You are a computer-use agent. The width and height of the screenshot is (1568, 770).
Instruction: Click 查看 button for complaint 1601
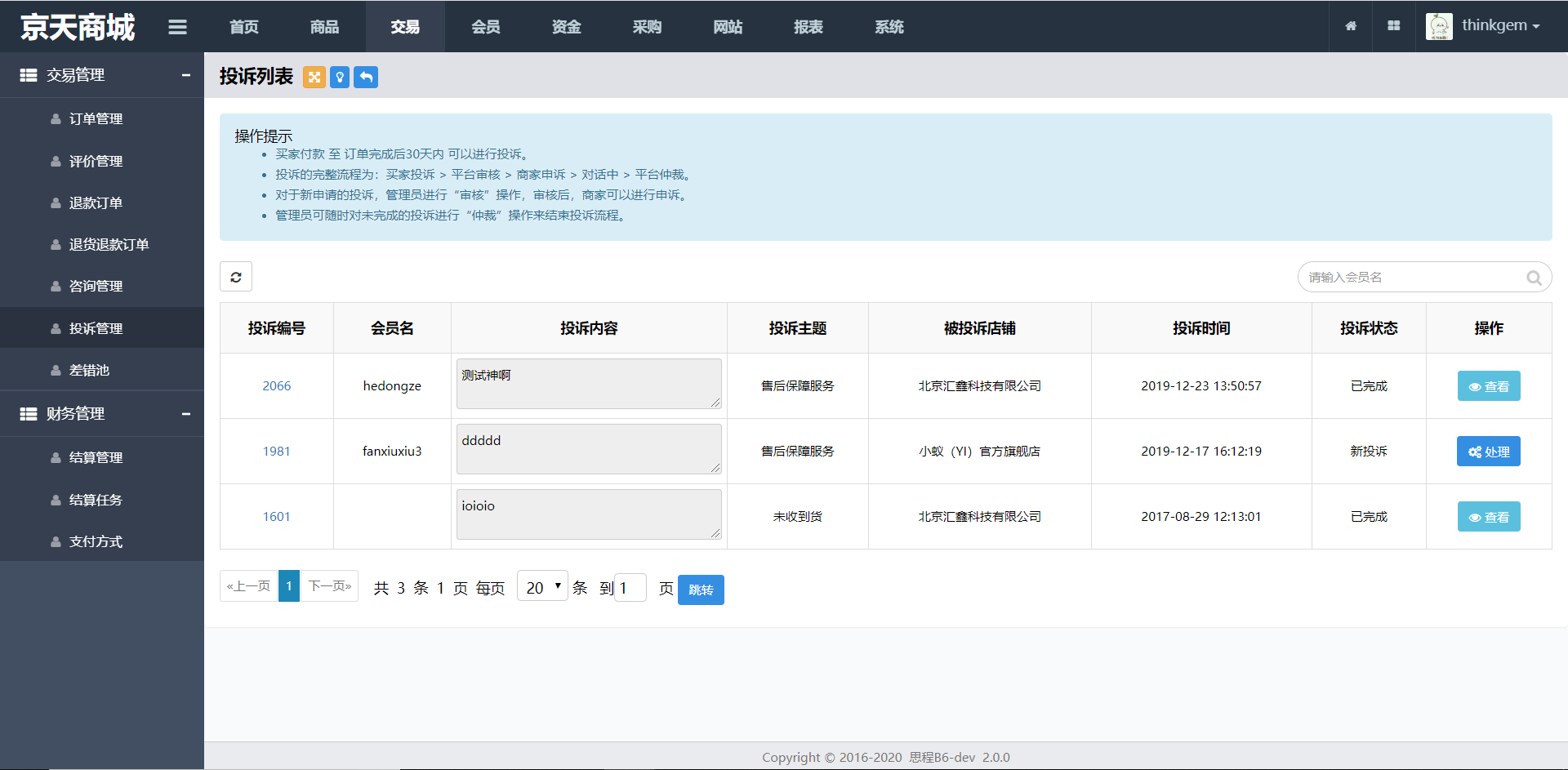click(x=1489, y=517)
